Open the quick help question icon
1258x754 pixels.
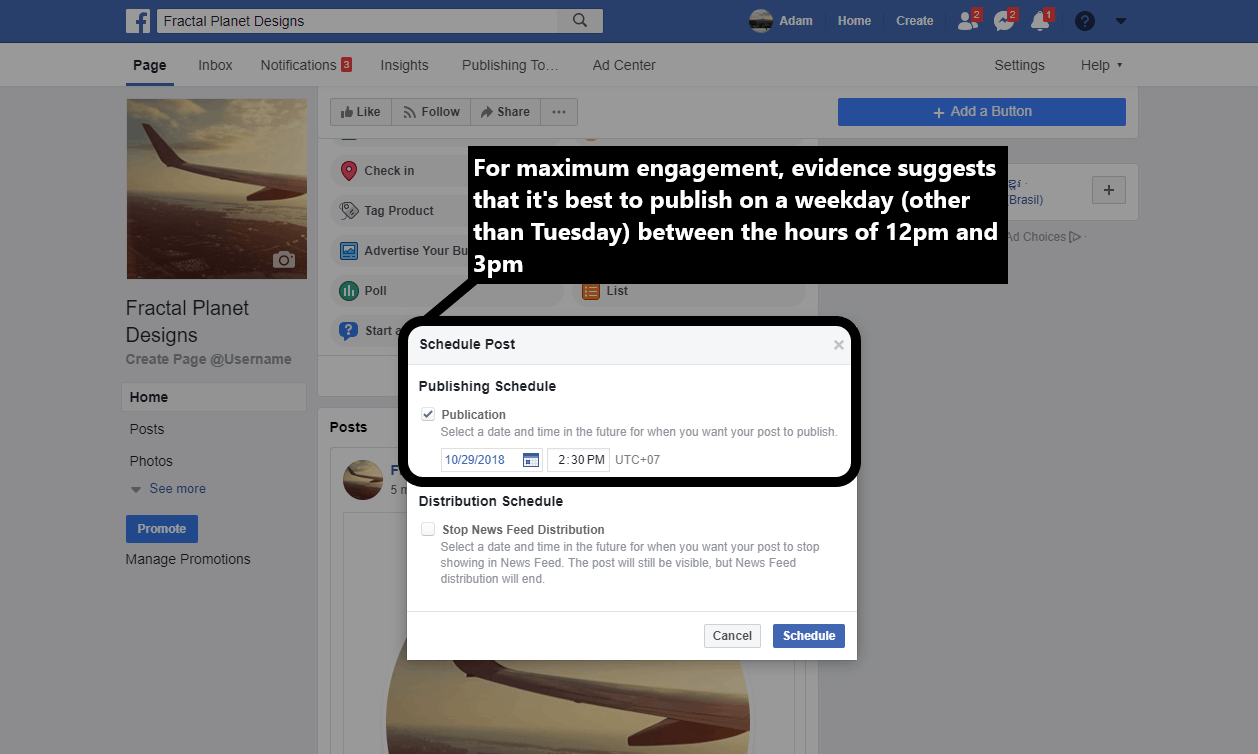pos(1085,21)
